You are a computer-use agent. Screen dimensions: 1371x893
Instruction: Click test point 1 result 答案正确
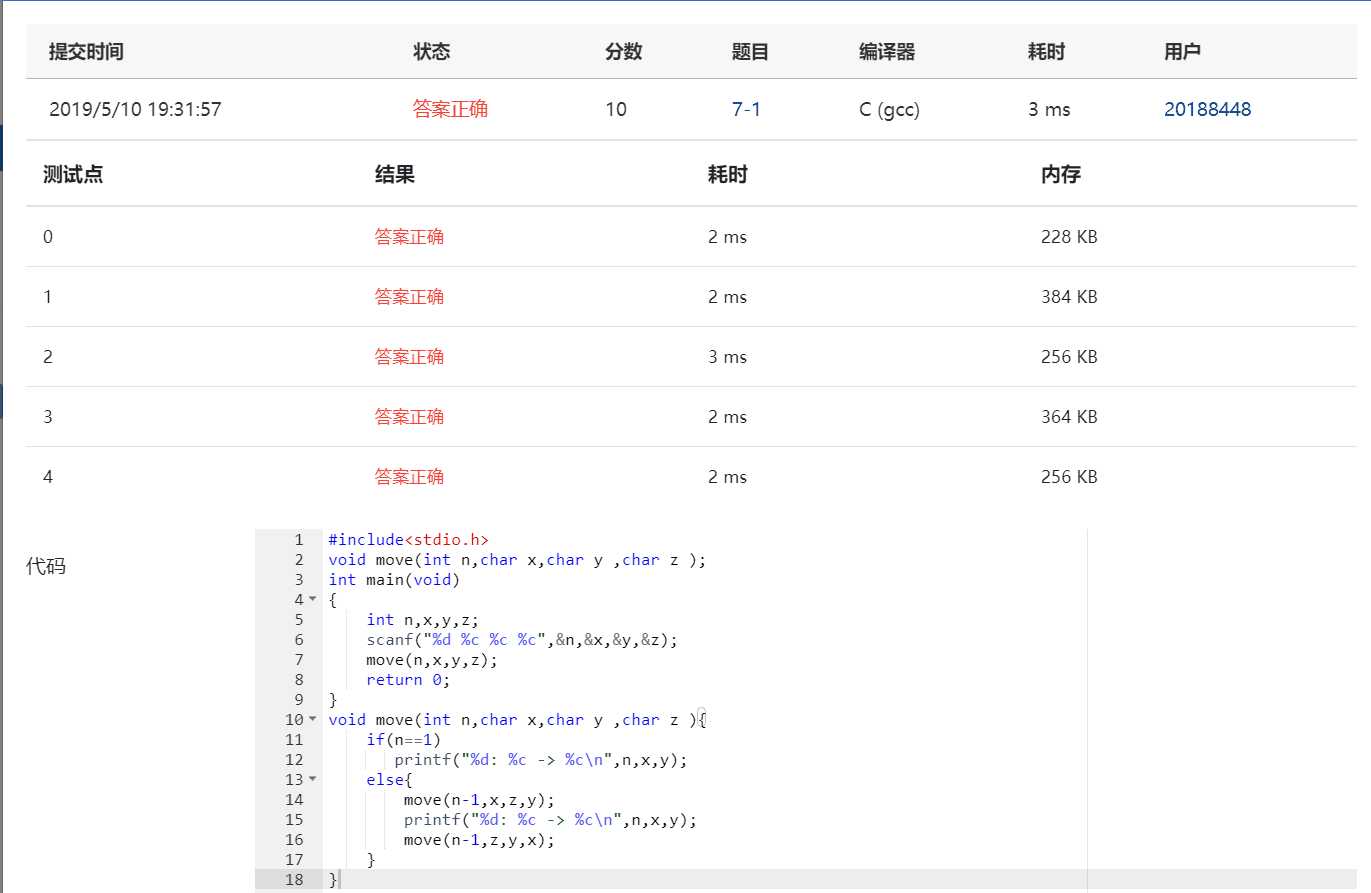(409, 297)
